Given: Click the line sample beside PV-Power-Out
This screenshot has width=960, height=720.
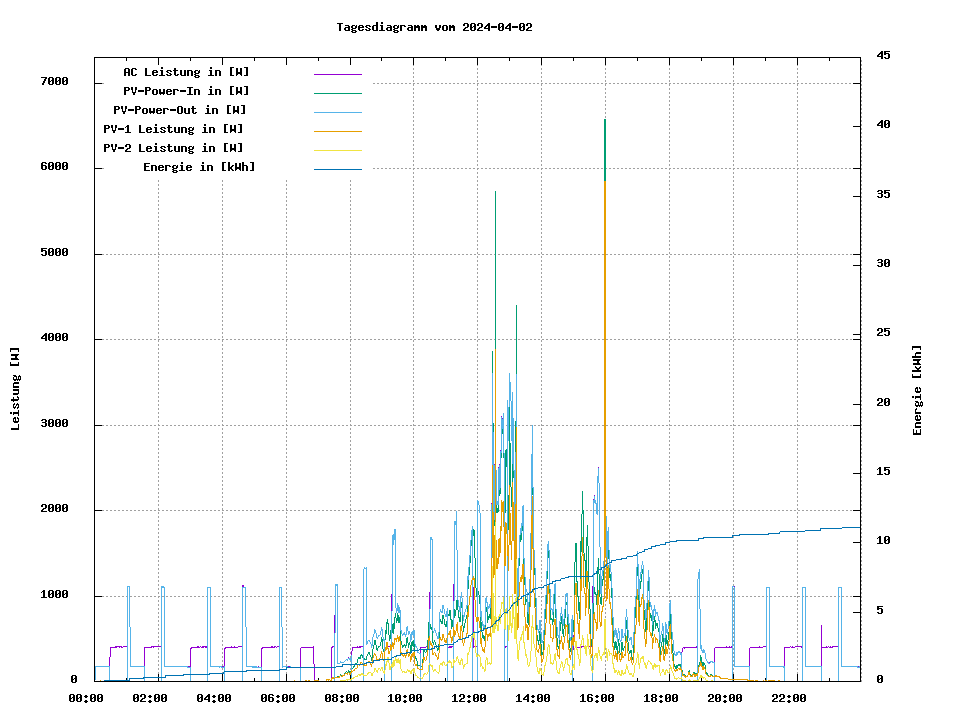Looking at the screenshot, I should coord(337,112).
